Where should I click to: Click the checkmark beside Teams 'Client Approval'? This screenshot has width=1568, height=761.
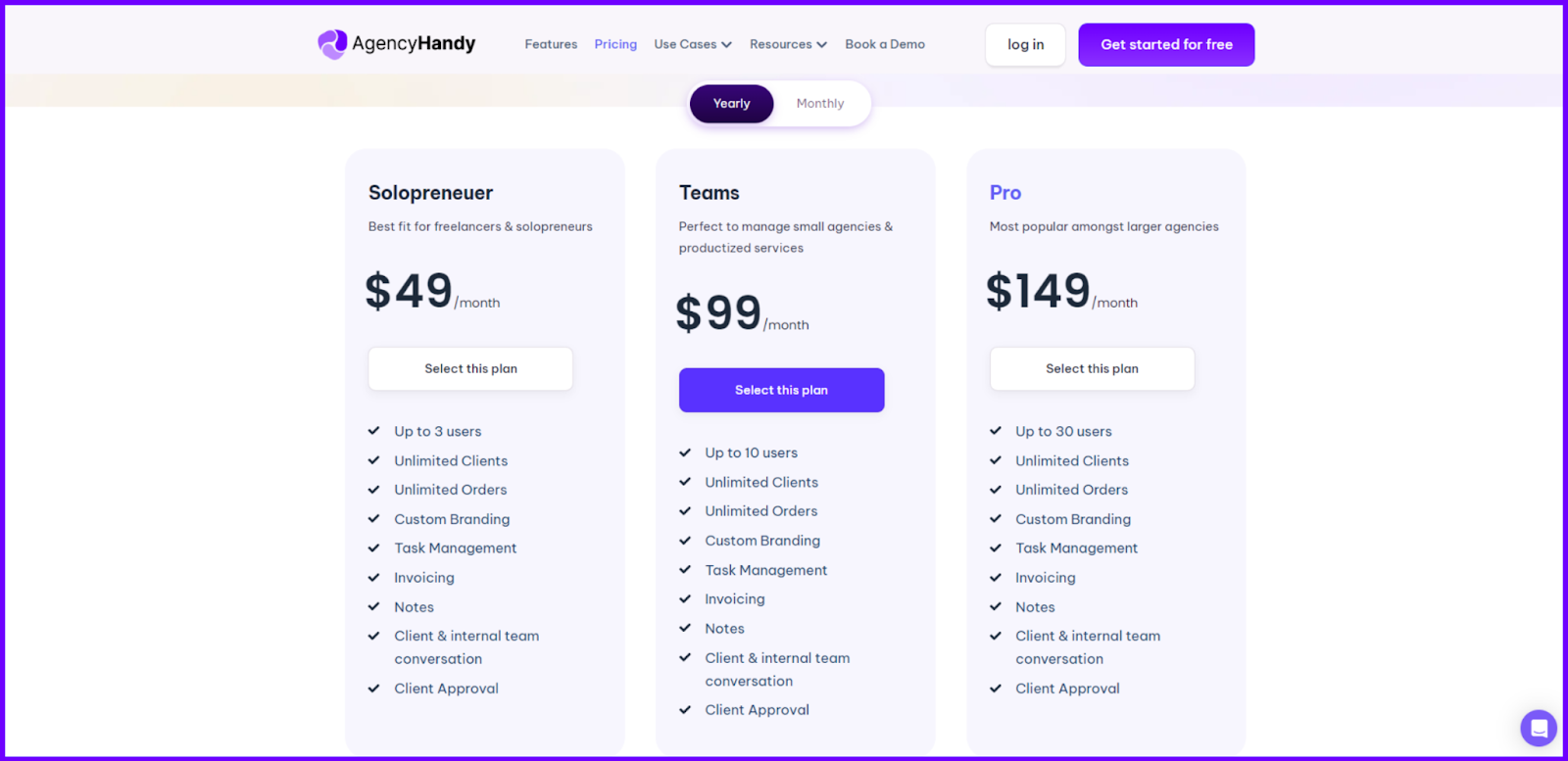click(x=684, y=709)
